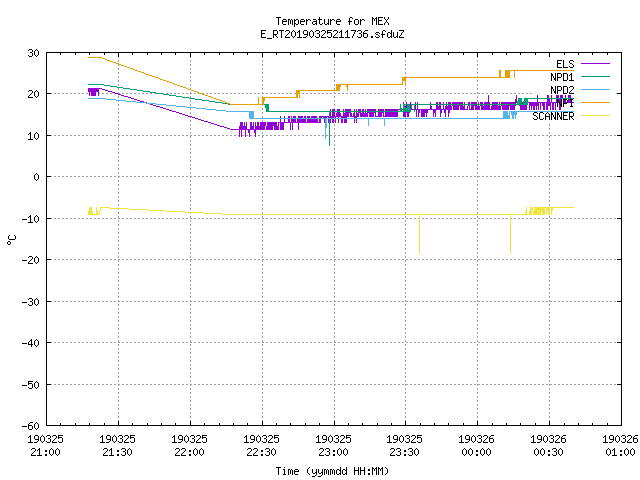Screen dimensions: 640x480
Task: Click the x-axis tick label 190325 21:00
Action: [45, 446]
